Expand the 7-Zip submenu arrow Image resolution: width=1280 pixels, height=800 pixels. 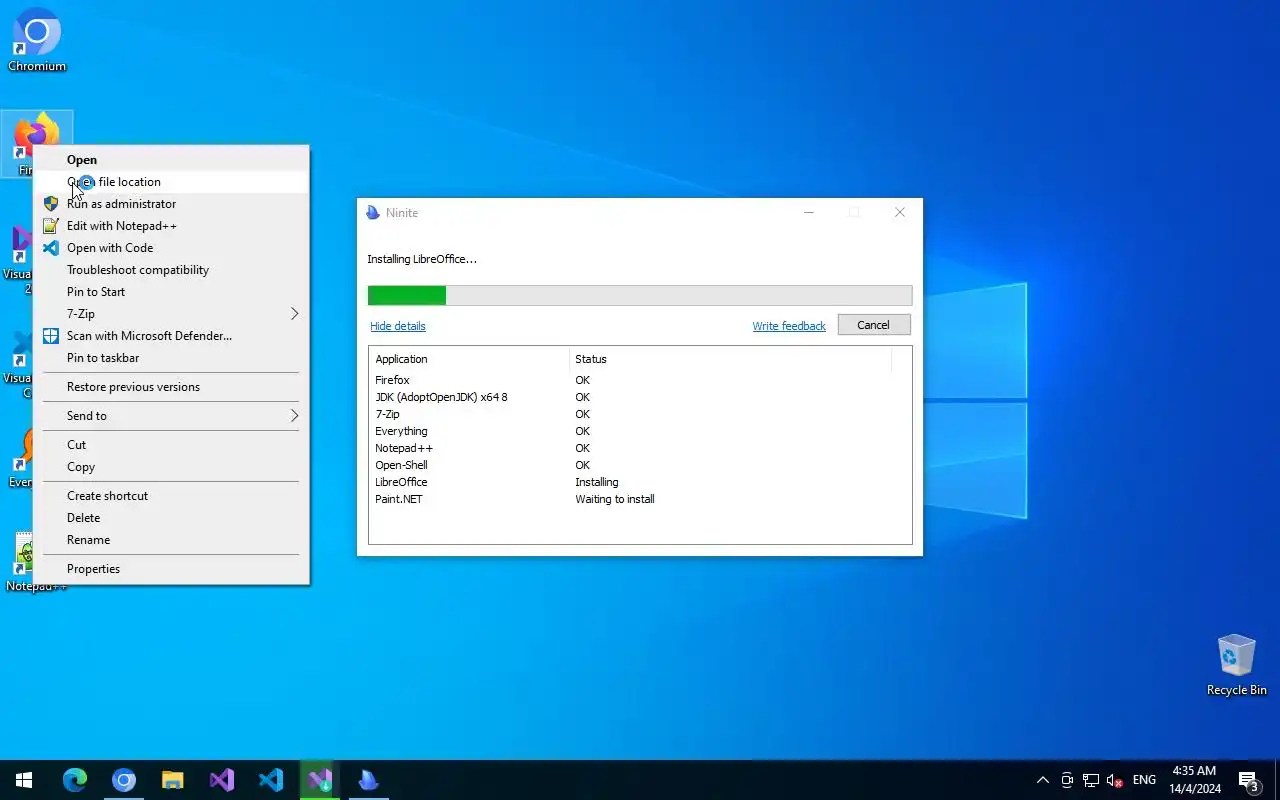pyautogui.click(x=294, y=313)
